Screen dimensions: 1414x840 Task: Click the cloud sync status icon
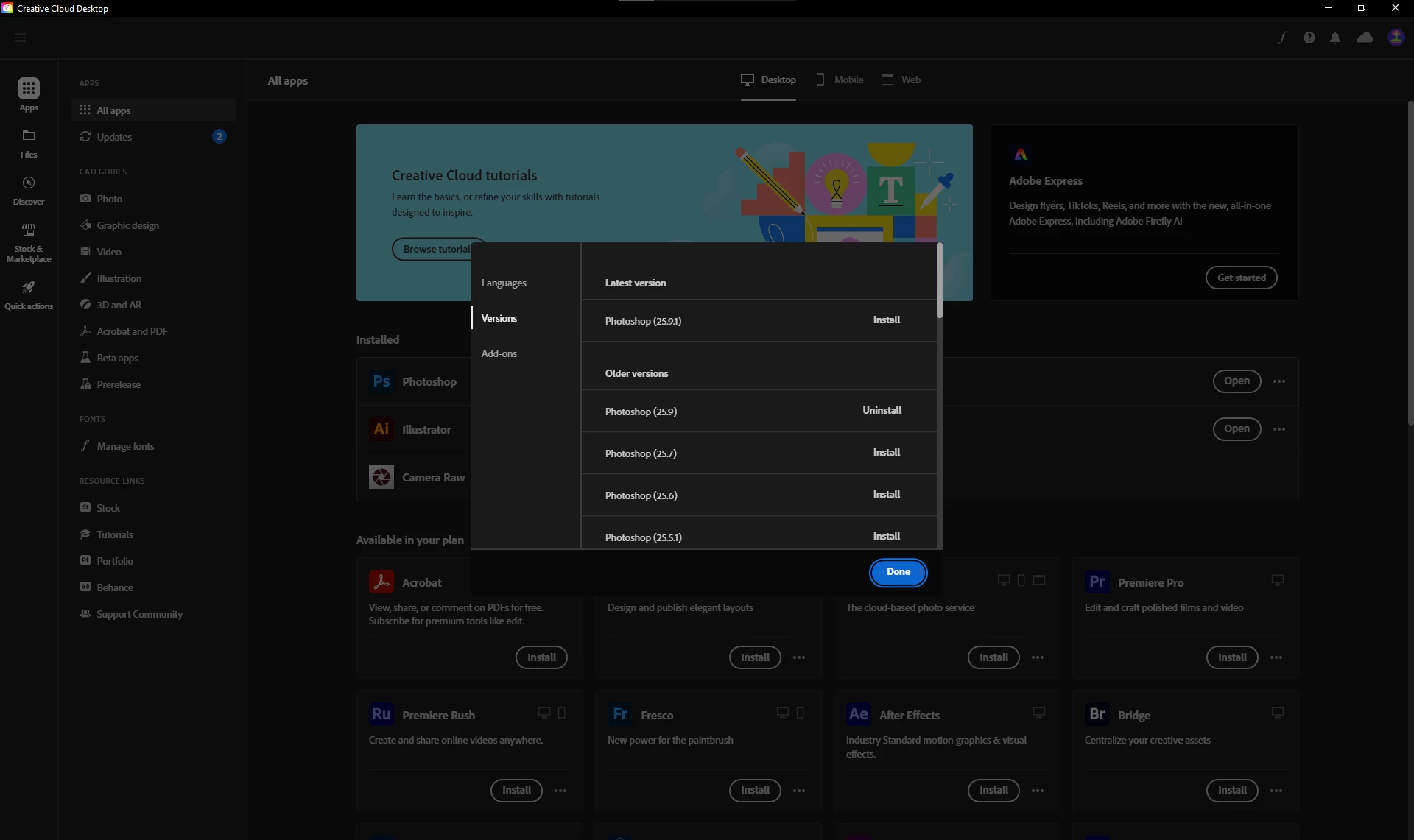pos(1365,38)
